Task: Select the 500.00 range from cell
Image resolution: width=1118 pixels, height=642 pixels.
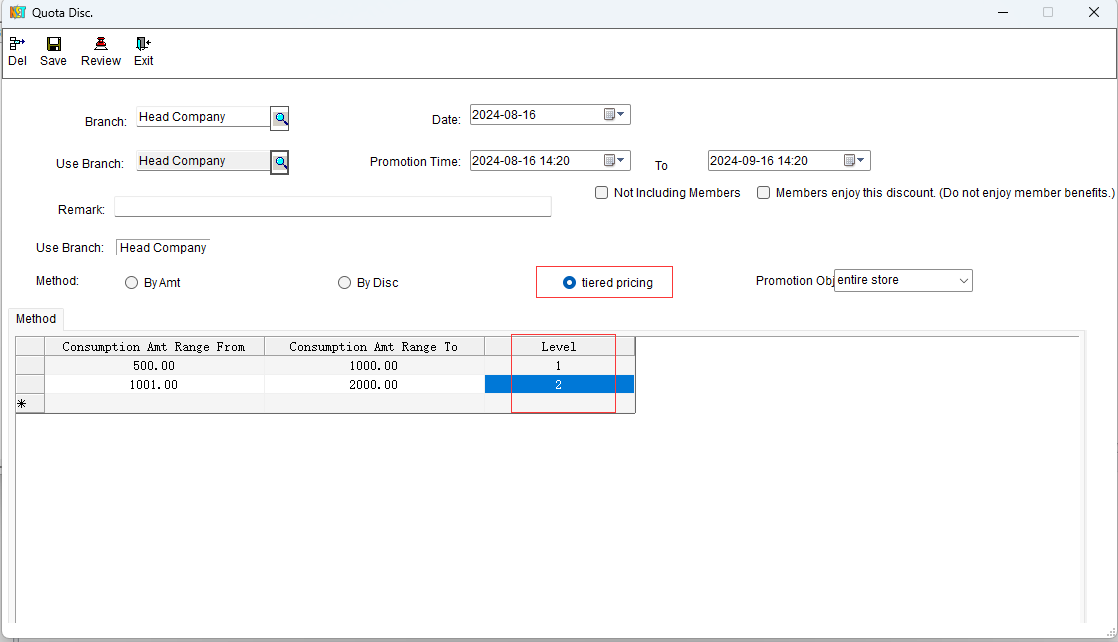Action: (x=154, y=366)
